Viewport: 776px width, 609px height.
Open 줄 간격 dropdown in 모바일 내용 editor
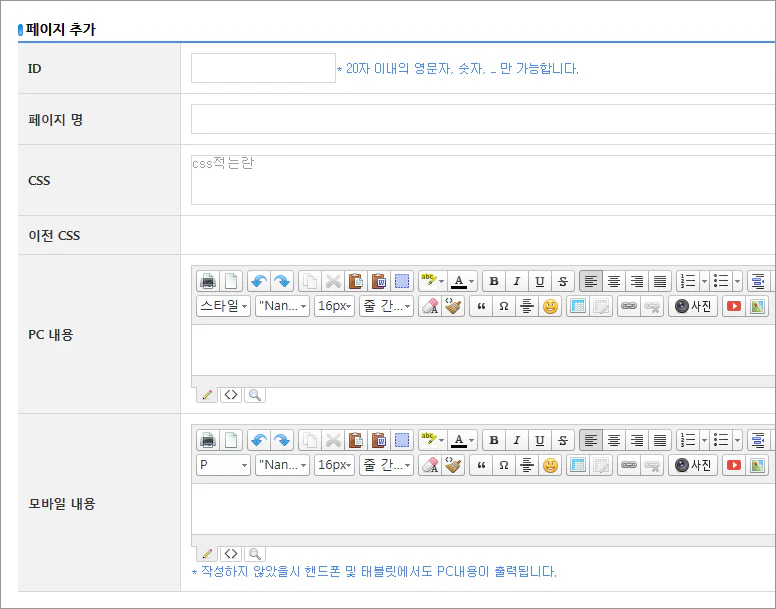[x=387, y=465]
